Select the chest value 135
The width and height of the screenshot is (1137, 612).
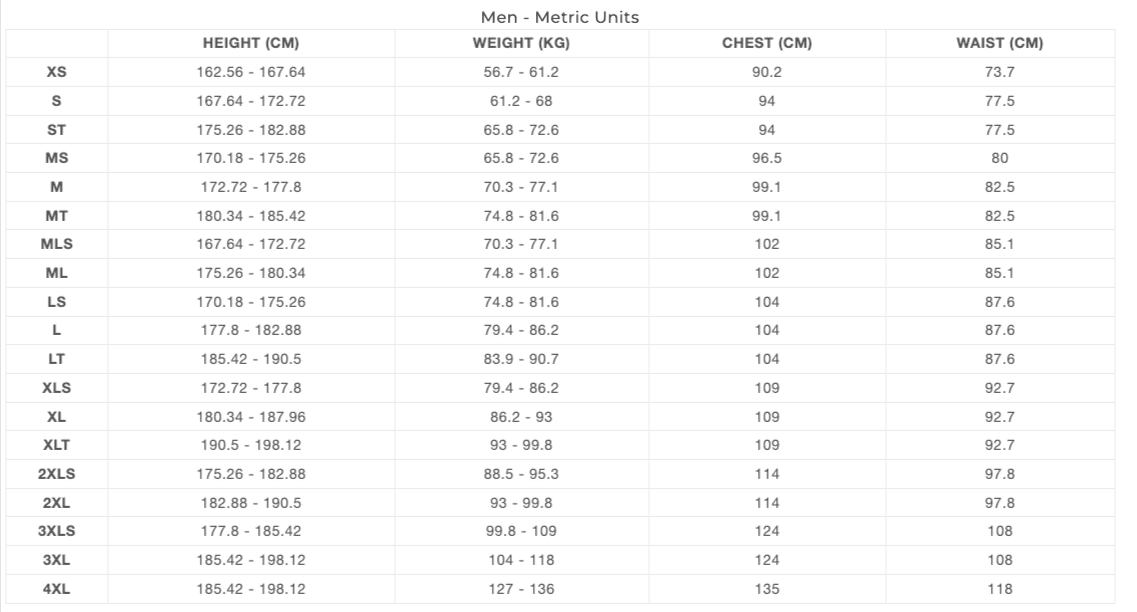click(x=767, y=589)
